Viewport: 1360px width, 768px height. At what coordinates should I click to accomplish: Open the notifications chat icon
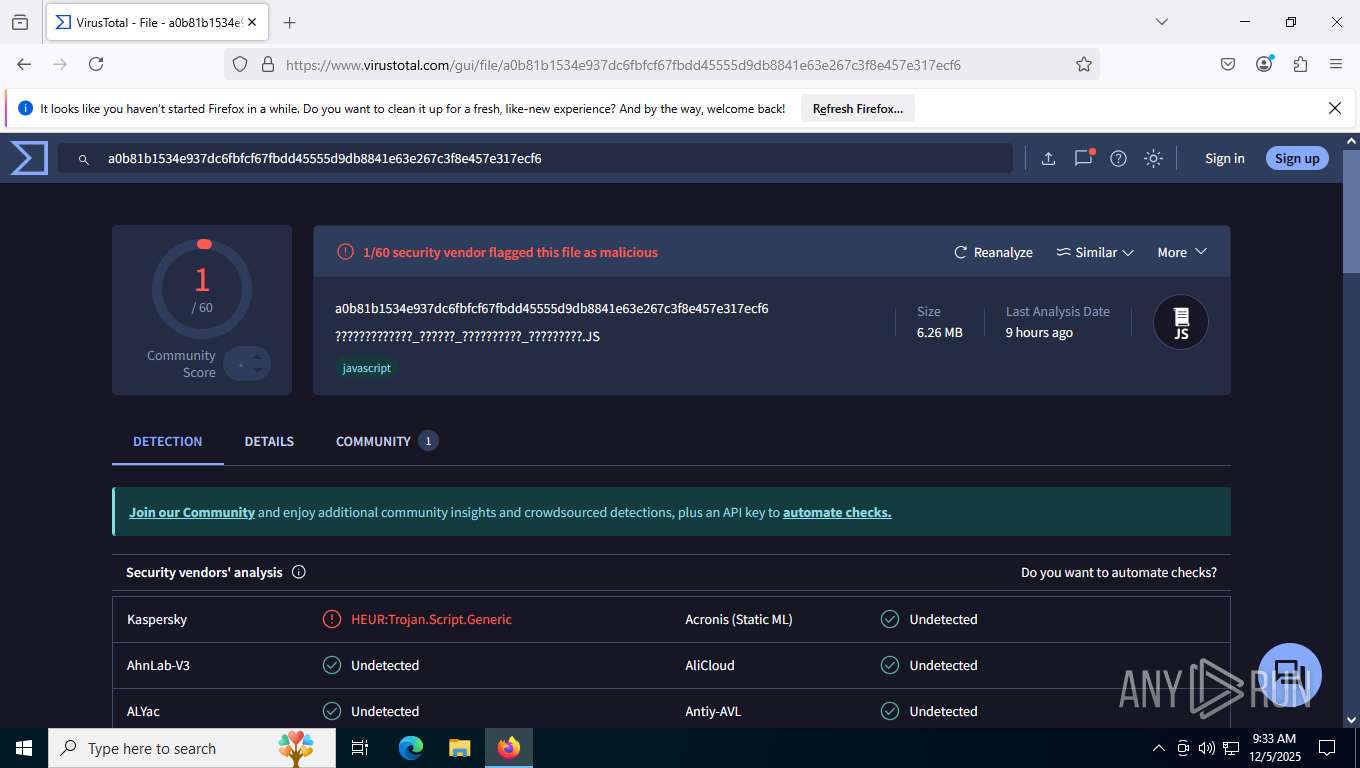pos(1083,158)
